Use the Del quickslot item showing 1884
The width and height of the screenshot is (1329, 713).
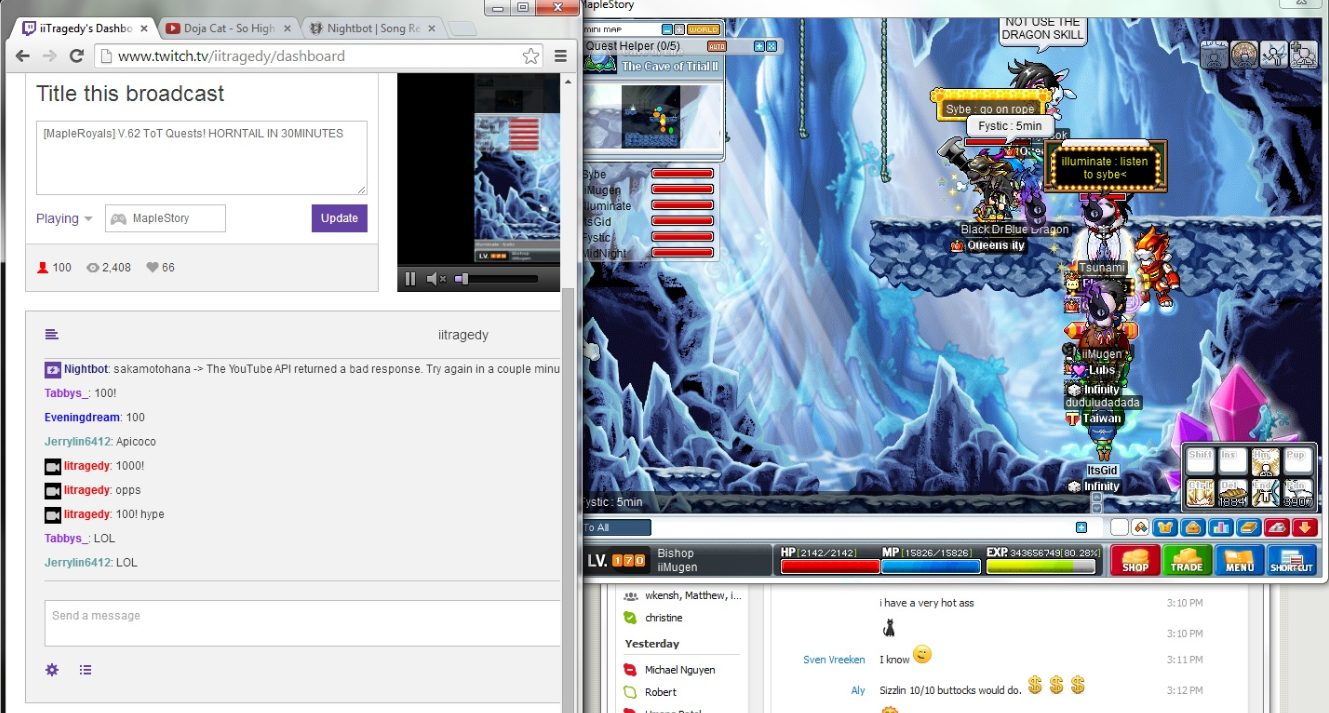[x=1233, y=493]
